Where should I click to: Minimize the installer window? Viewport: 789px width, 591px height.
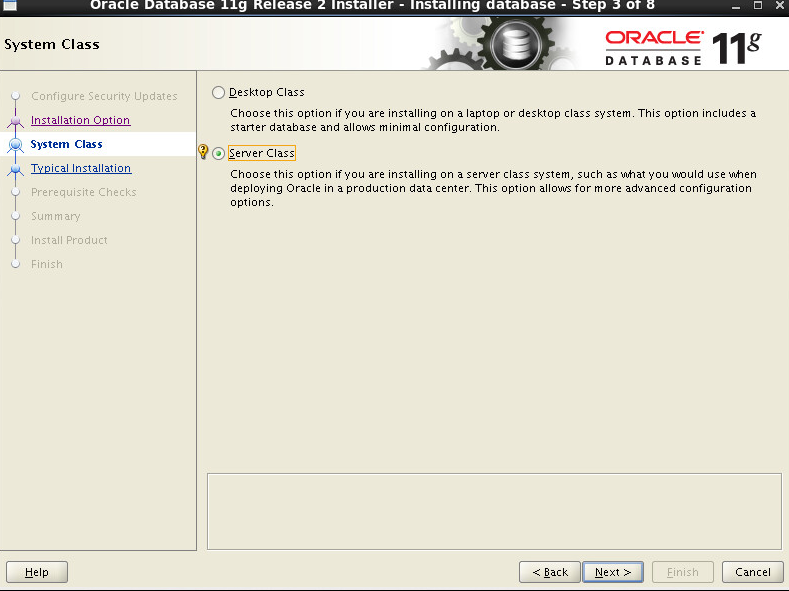coord(736,6)
